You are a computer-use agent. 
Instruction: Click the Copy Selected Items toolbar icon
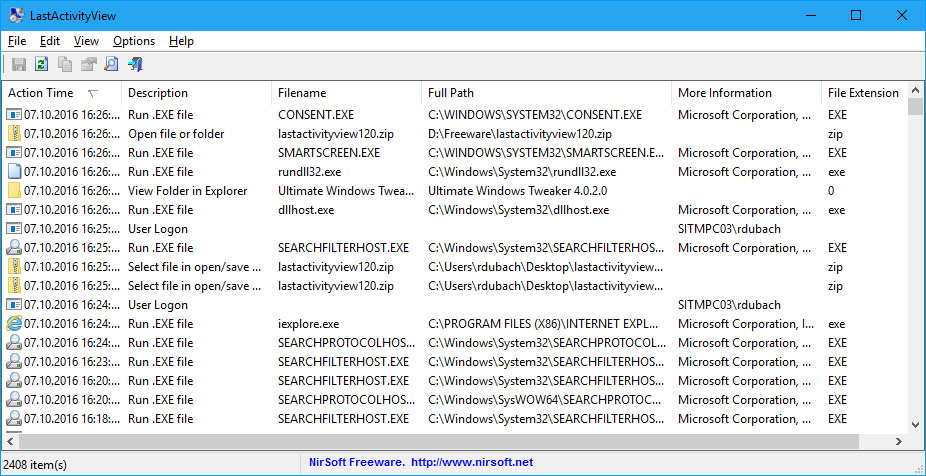65,64
